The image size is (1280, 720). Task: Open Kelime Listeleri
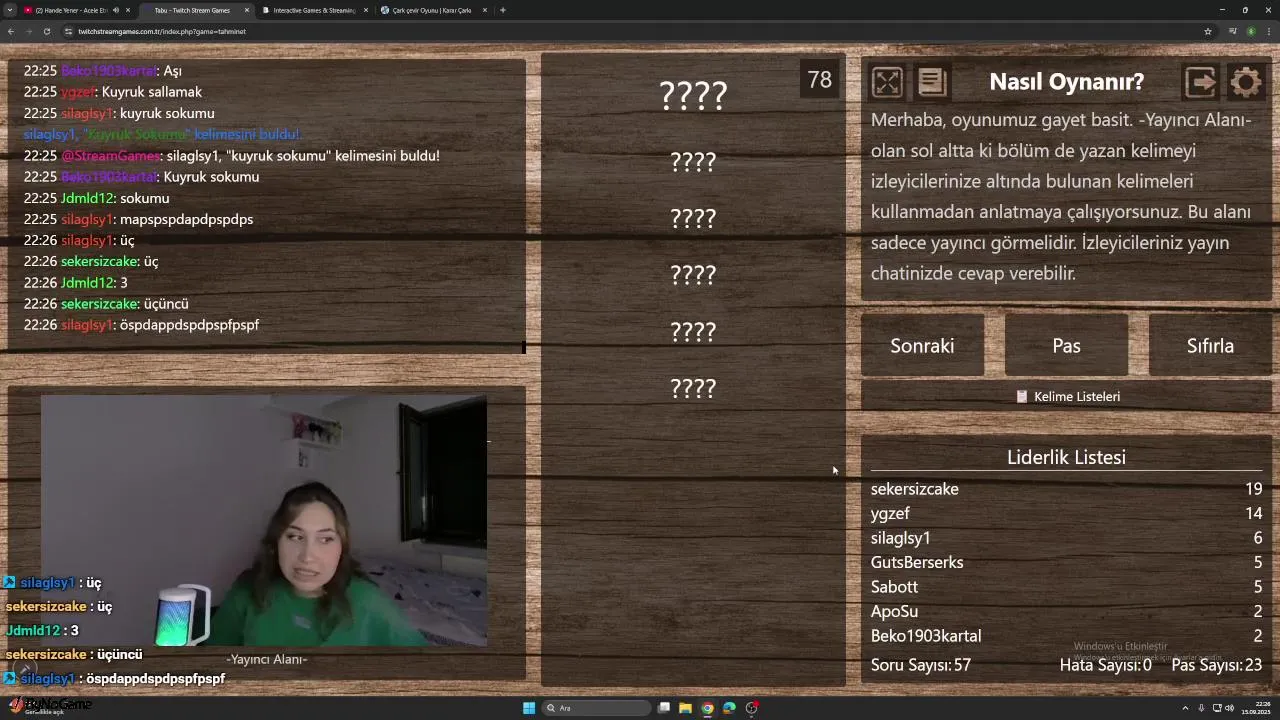point(1067,397)
